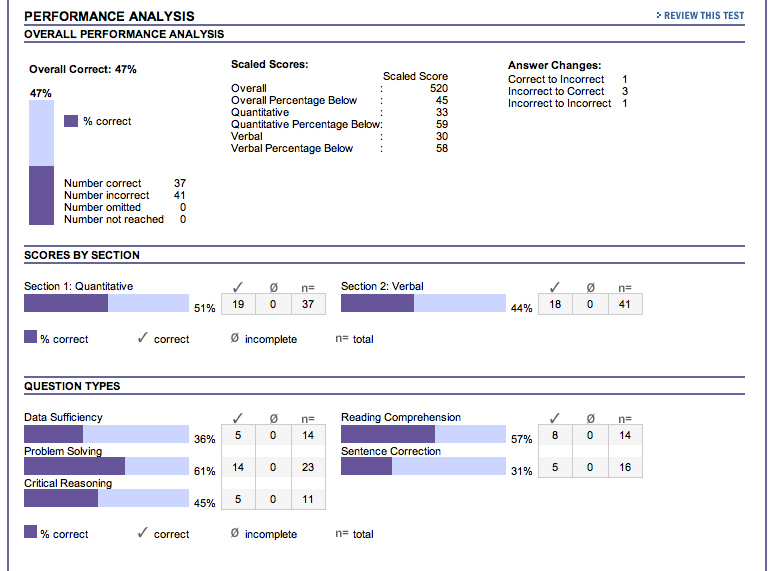Click the Problem Solving percentage bar
The image size is (781, 571).
click(107, 466)
